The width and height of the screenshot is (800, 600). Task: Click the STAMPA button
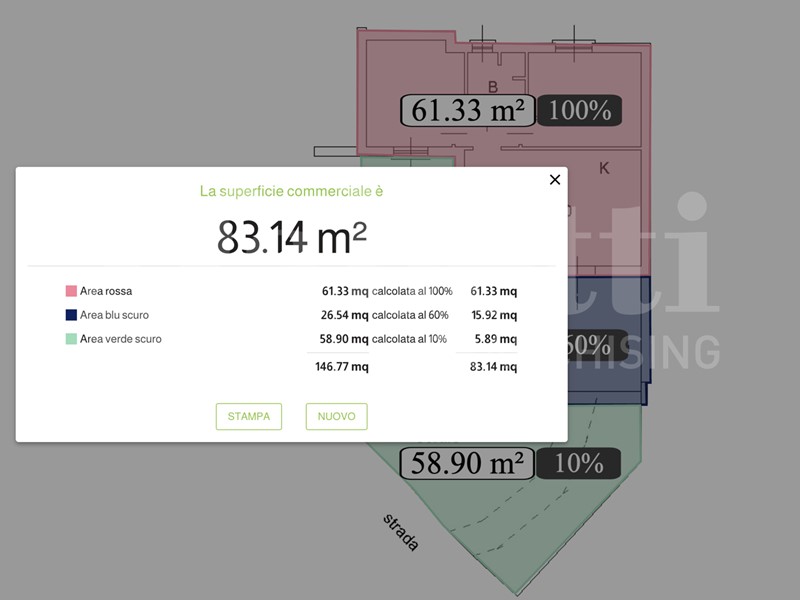pyautogui.click(x=248, y=416)
